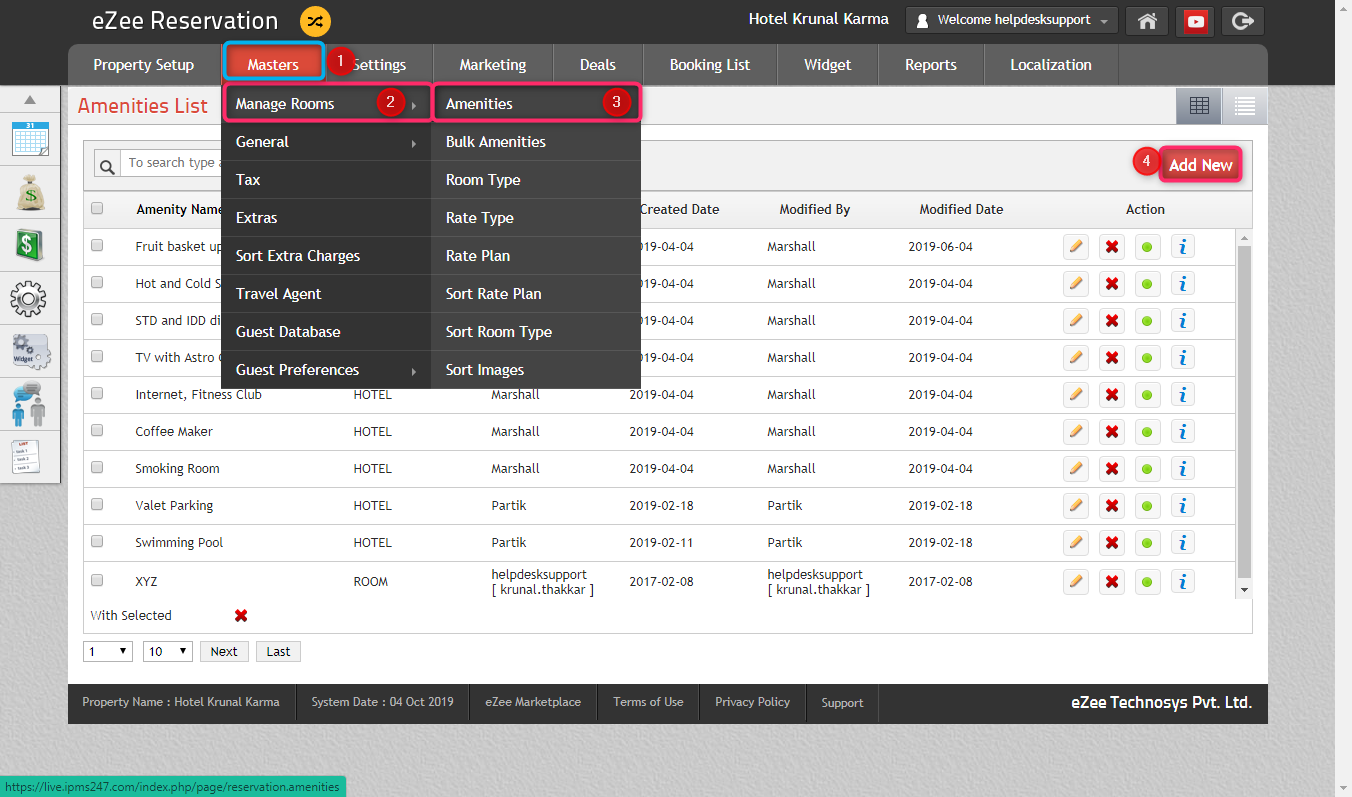Click the red X next to With Selected

[241, 616]
